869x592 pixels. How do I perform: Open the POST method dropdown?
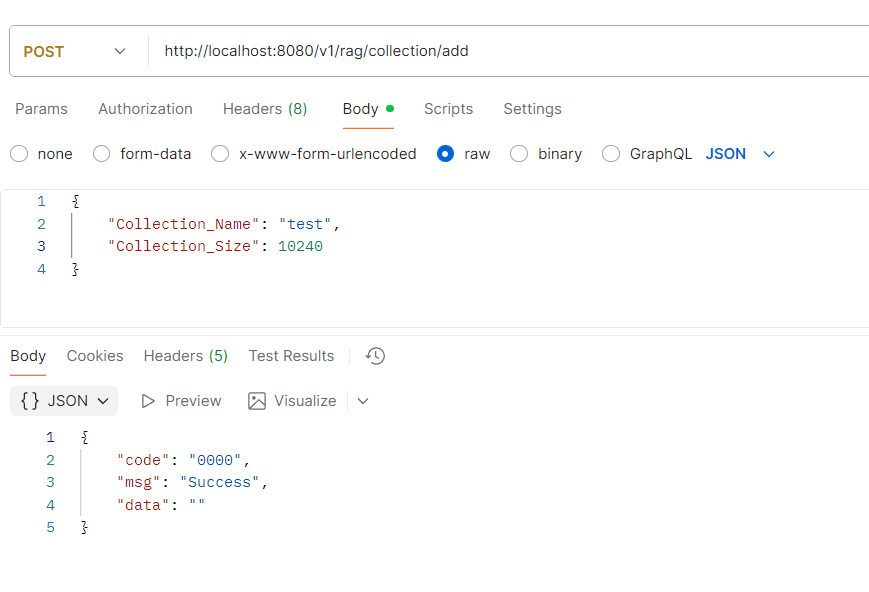[75, 51]
